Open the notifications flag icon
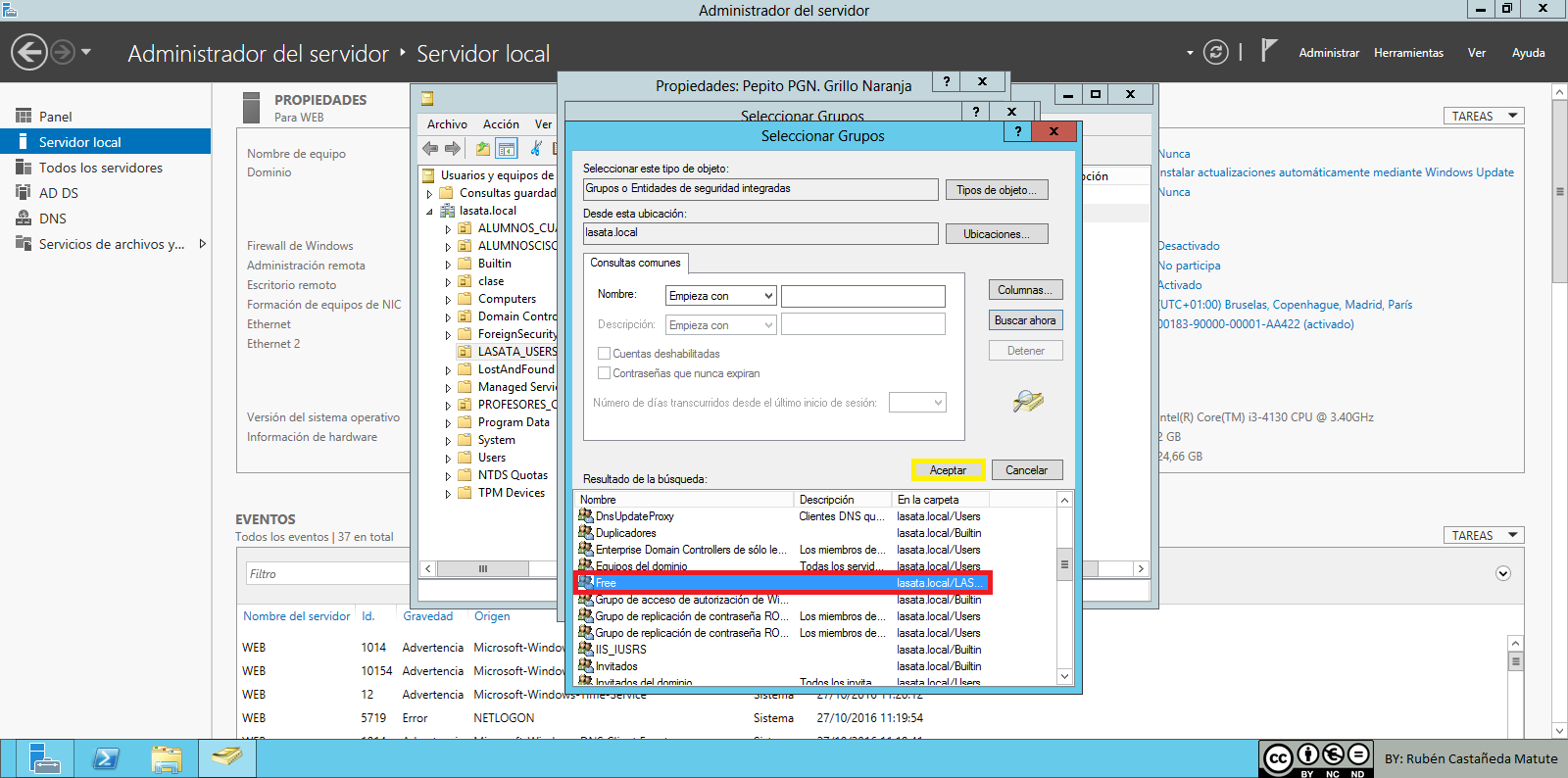This screenshot has width=1568, height=778. click(1268, 50)
